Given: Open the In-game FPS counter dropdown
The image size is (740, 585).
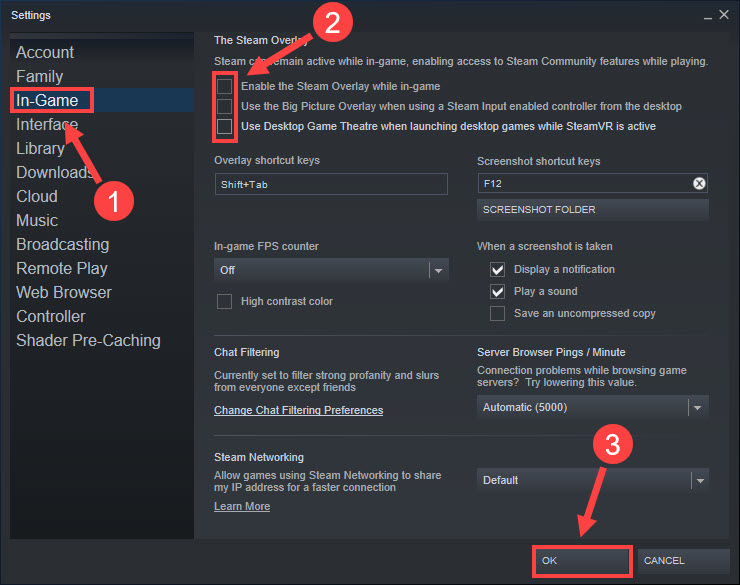Looking at the screenshot, I should pyautogui.click(x=331, y=270).
